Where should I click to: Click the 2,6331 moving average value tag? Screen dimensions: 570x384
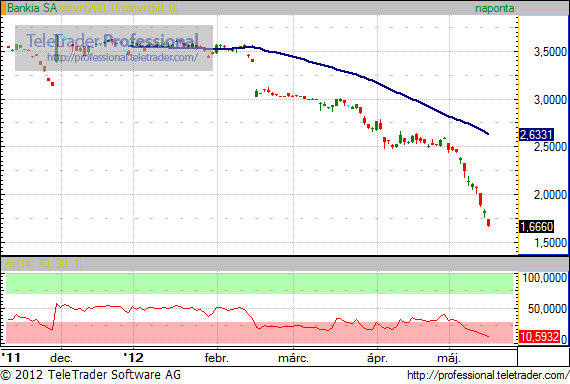tap(536, 135)
